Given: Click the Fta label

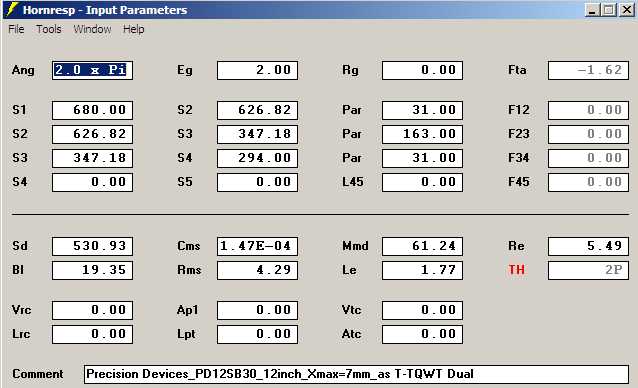Looking at the screenshot, I should click(x=517, y=70).
